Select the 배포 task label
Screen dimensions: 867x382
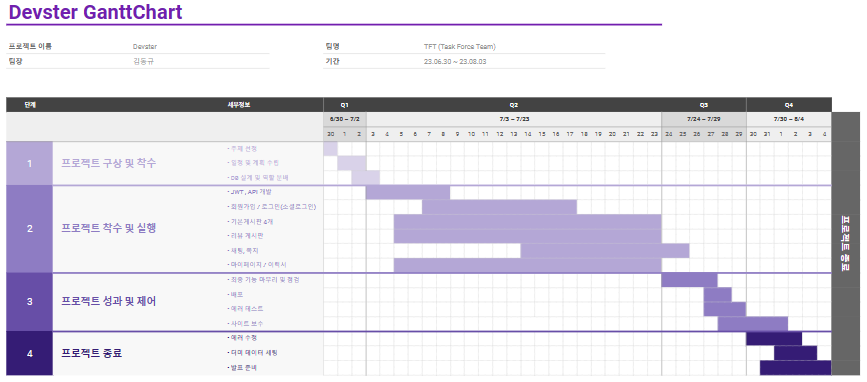(x=236, y=295)
